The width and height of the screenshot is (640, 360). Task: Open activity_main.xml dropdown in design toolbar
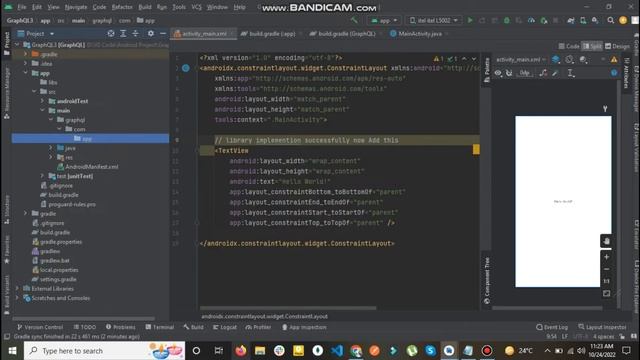click(520, 60)
